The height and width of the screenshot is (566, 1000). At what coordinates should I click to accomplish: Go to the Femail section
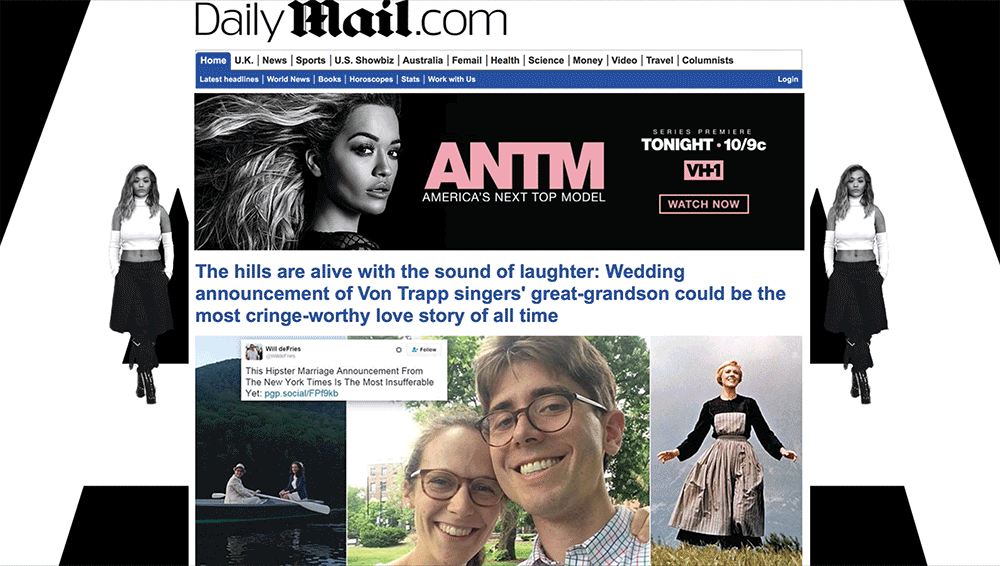pyautogui.click(x=467, y=61)
